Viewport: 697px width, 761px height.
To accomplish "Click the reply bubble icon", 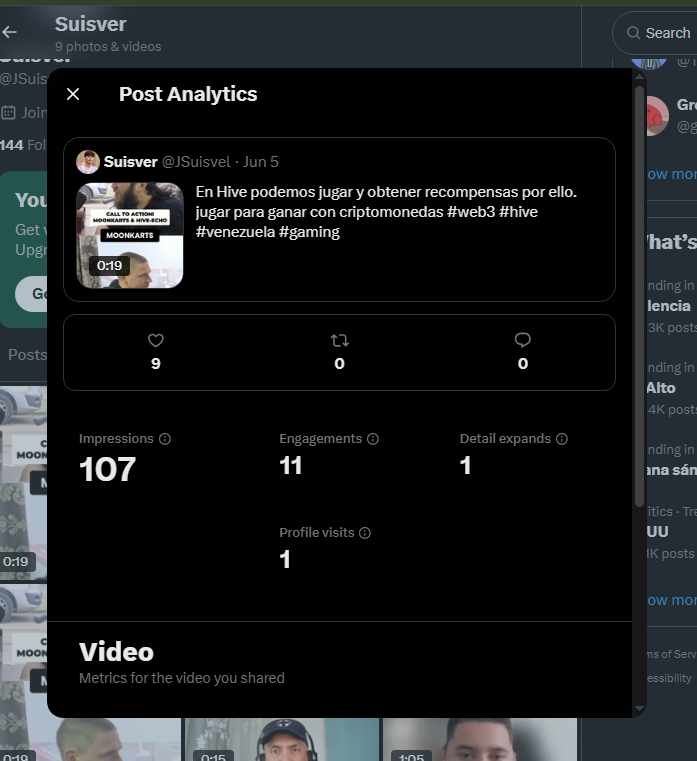I will coord(523,340).
